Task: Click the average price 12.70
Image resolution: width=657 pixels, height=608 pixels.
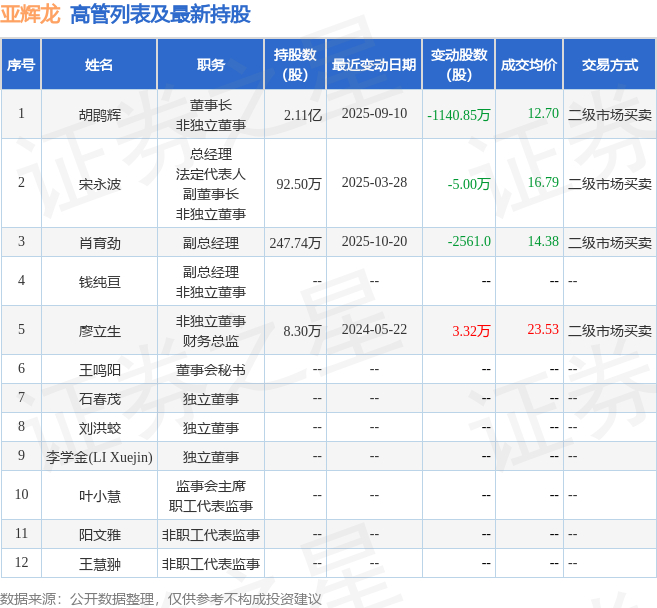Action: [543, 114]
